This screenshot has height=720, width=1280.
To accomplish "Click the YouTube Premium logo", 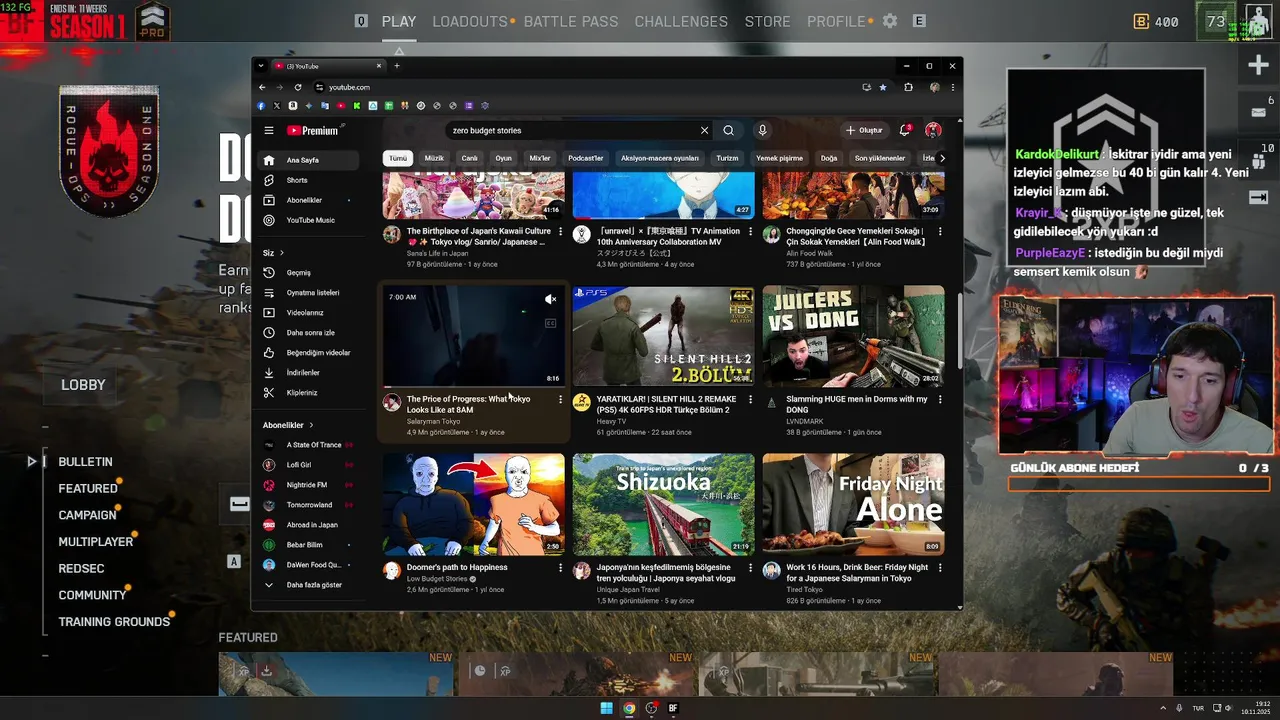I will coord(313,130).
